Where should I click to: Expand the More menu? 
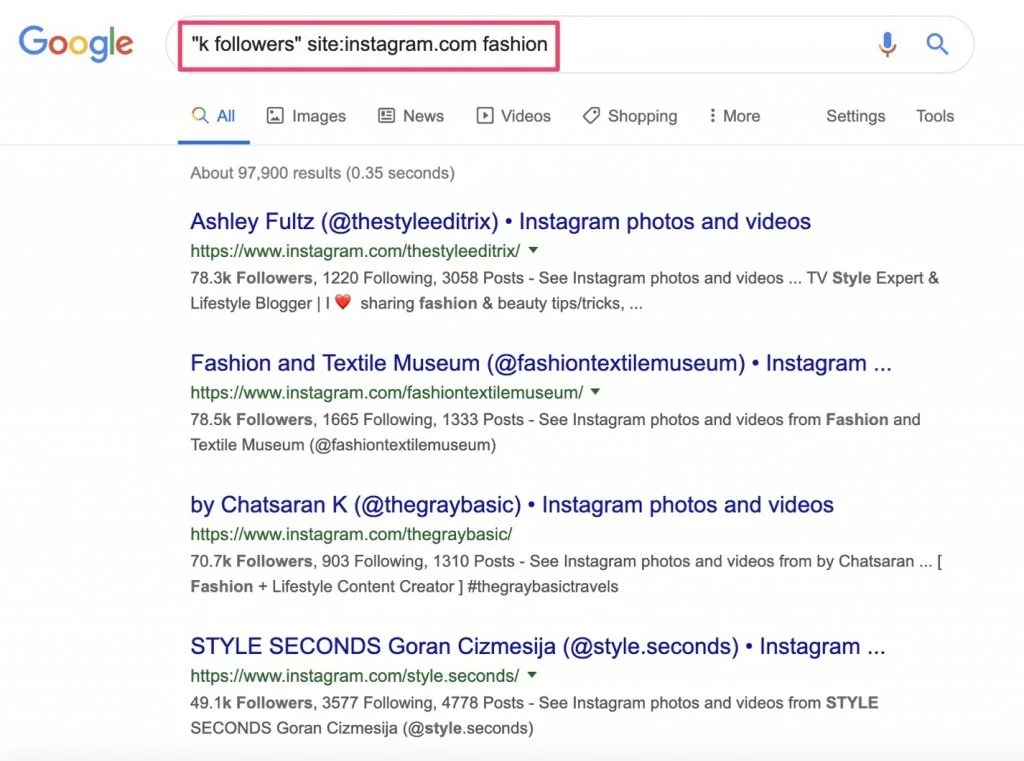click(x=735, y=116)
